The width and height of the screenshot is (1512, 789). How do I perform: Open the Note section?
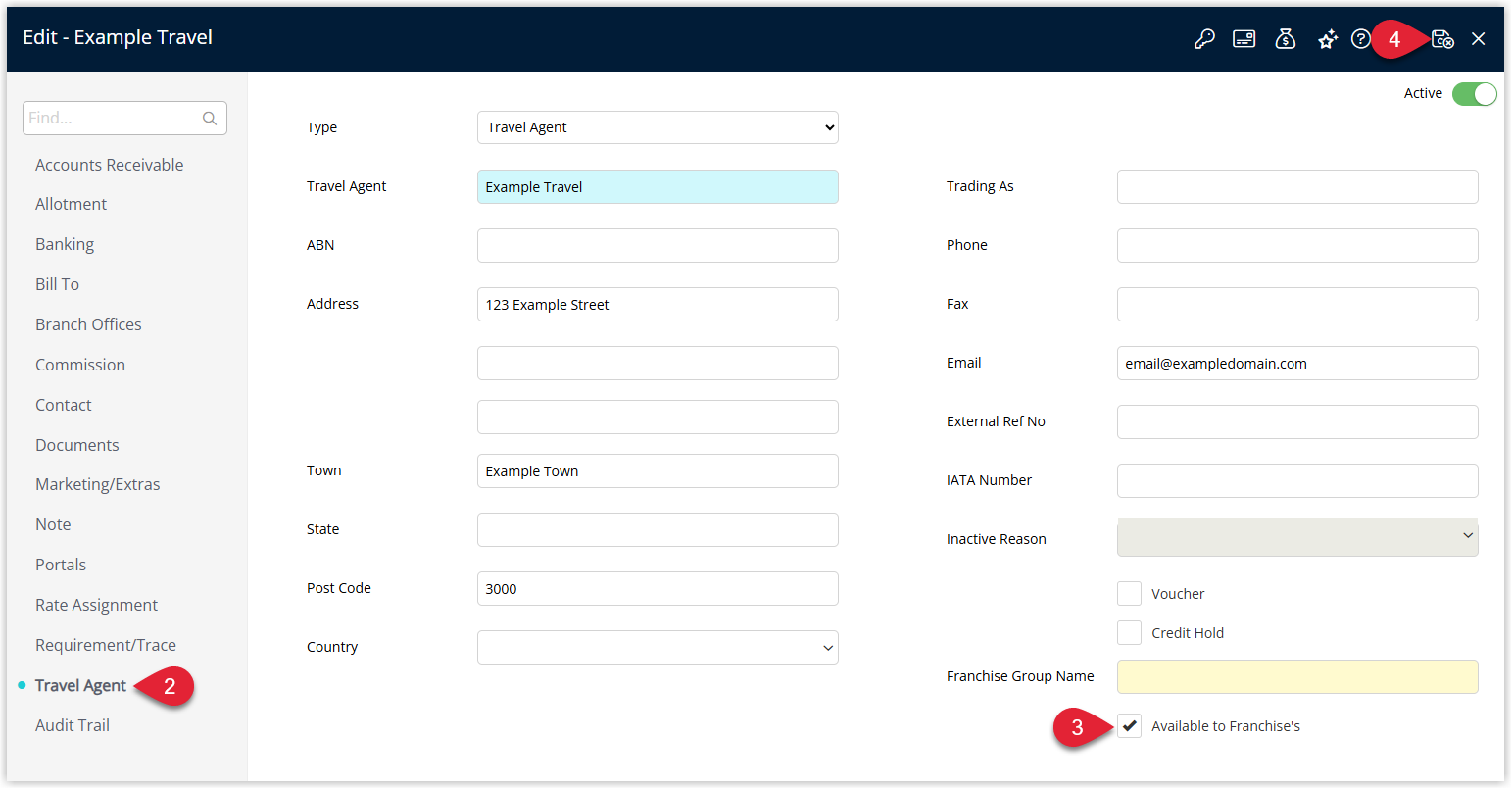click(x=53, y=524)
